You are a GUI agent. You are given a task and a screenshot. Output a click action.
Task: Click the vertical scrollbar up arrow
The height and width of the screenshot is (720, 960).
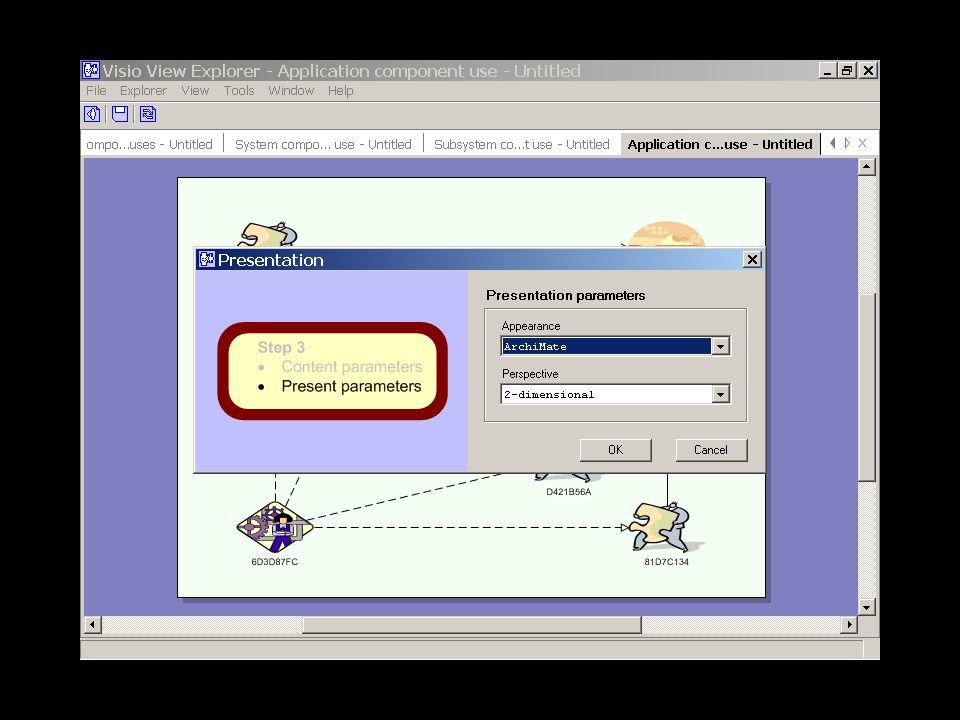[867, 167]
